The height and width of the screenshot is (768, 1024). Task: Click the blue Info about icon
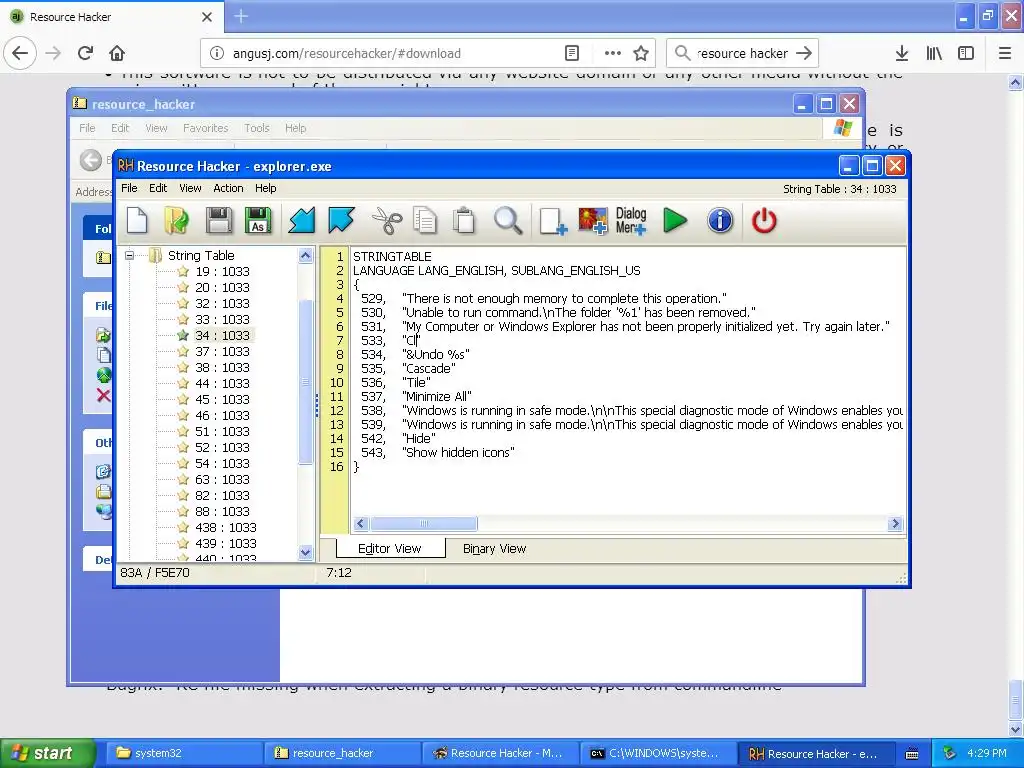pyautogui.click(x=720, y=221)
